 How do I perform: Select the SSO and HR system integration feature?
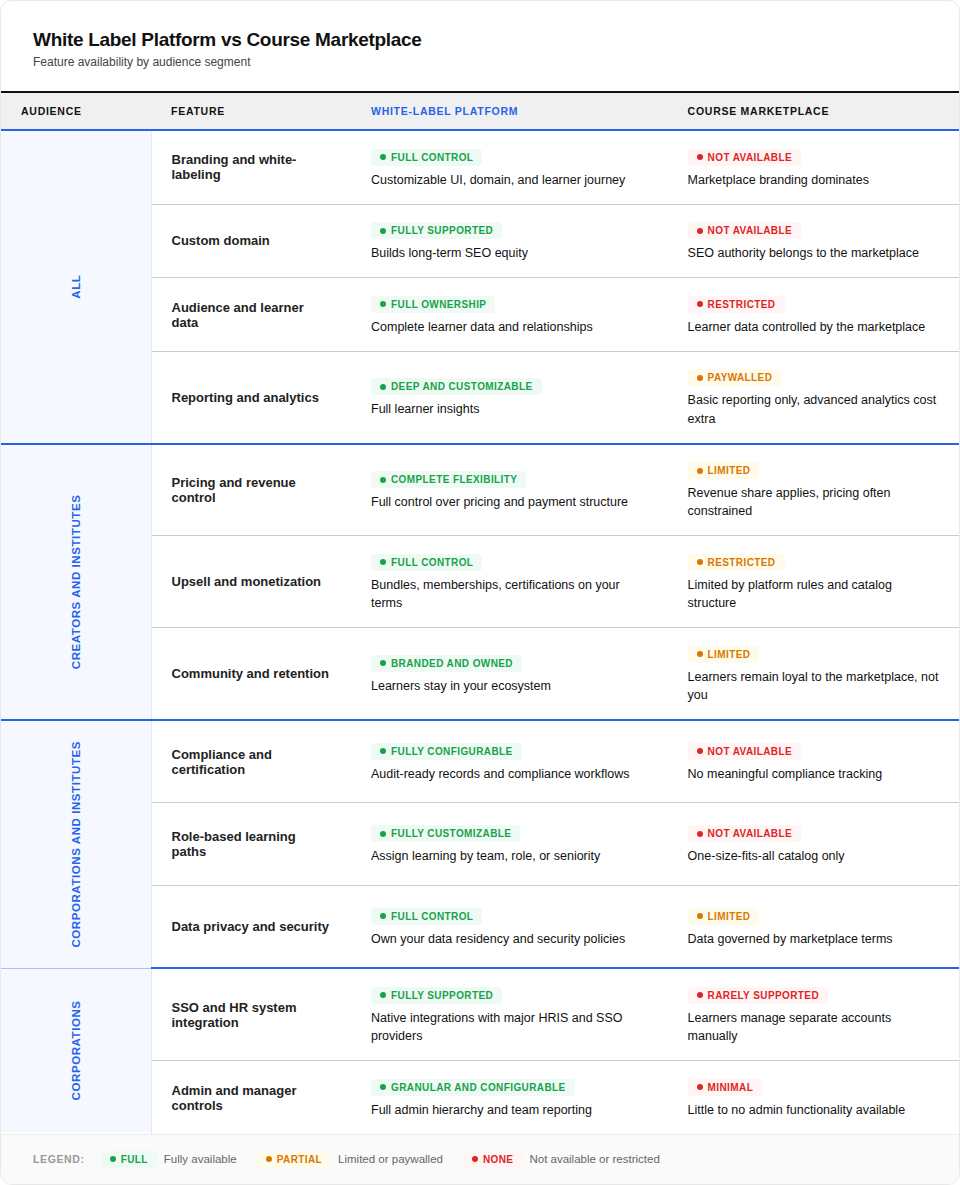(234, 1015)
